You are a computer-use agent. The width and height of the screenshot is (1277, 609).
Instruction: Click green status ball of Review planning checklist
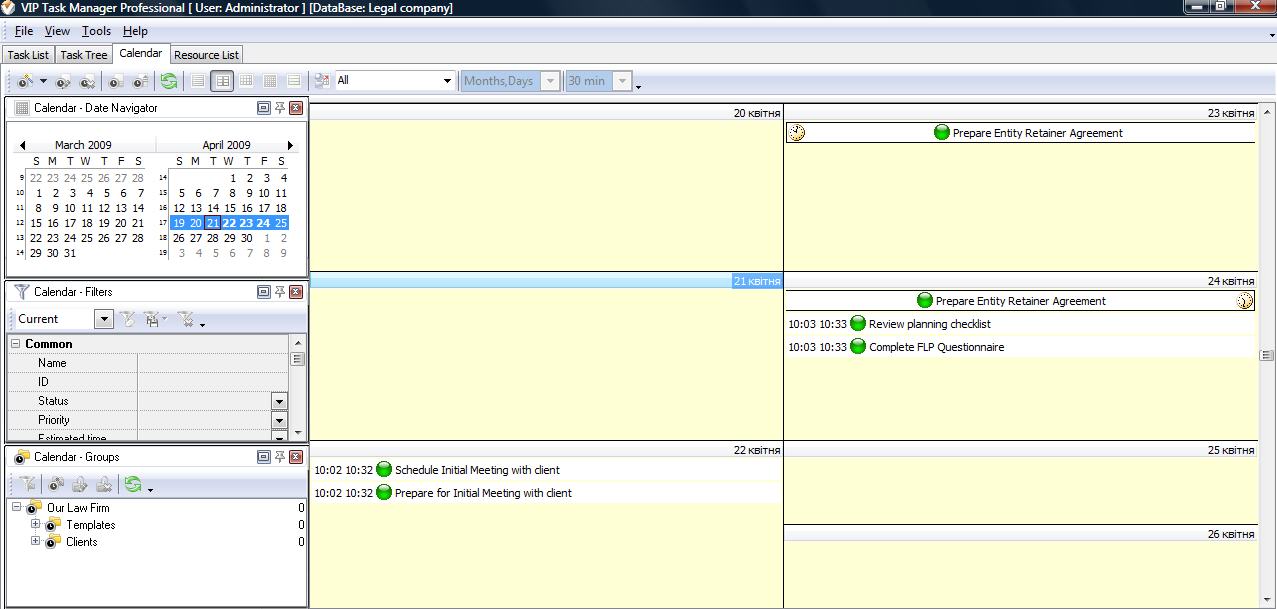[x=857, y=324]
